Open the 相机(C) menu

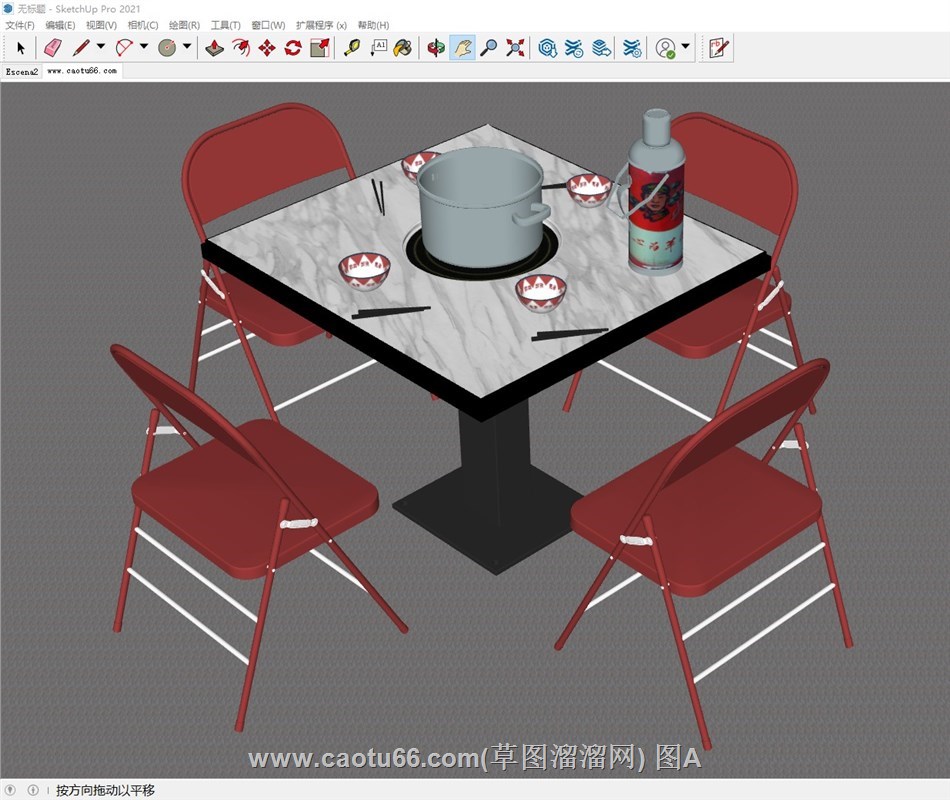(x=143, y=25)
